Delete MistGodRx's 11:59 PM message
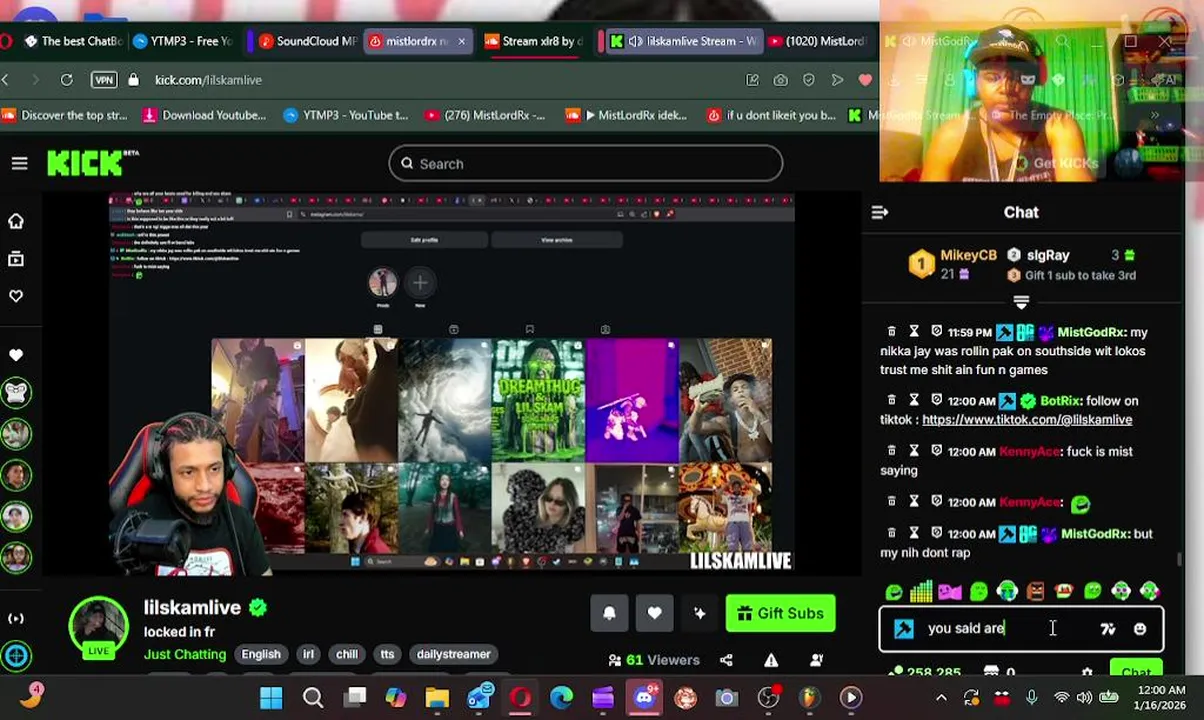1204x720 pixels. click(x=891, y=331)
